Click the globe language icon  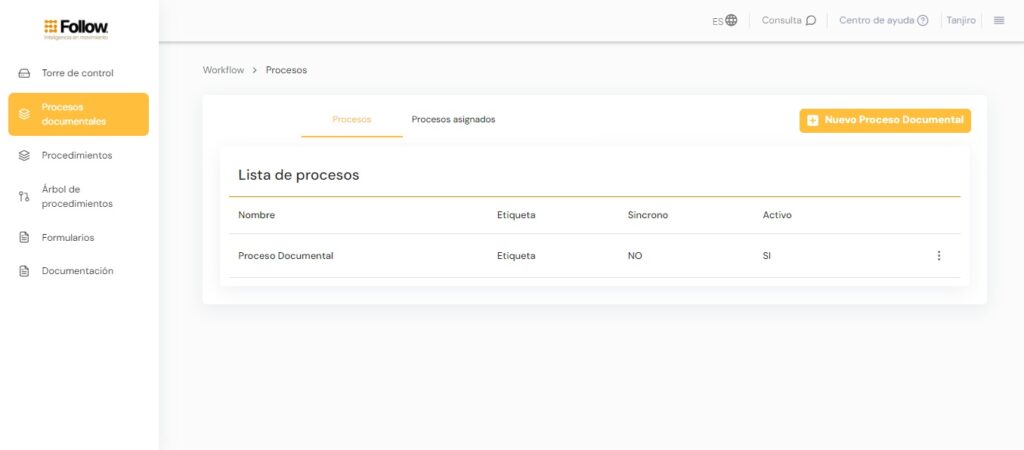pos(731,20)
